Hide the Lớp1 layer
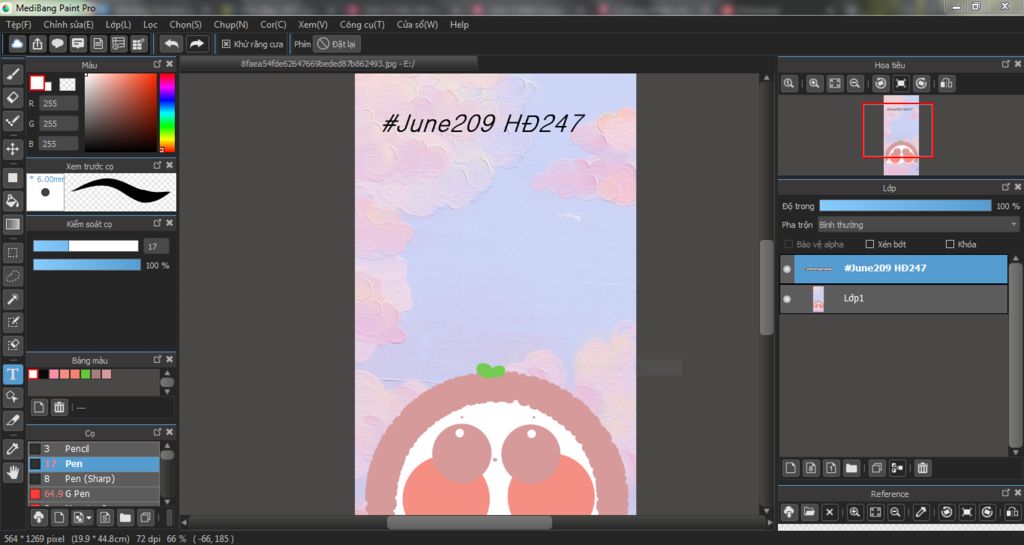Image resolution: width=1024 pixels, height=545 pixels. click(787, 299)
